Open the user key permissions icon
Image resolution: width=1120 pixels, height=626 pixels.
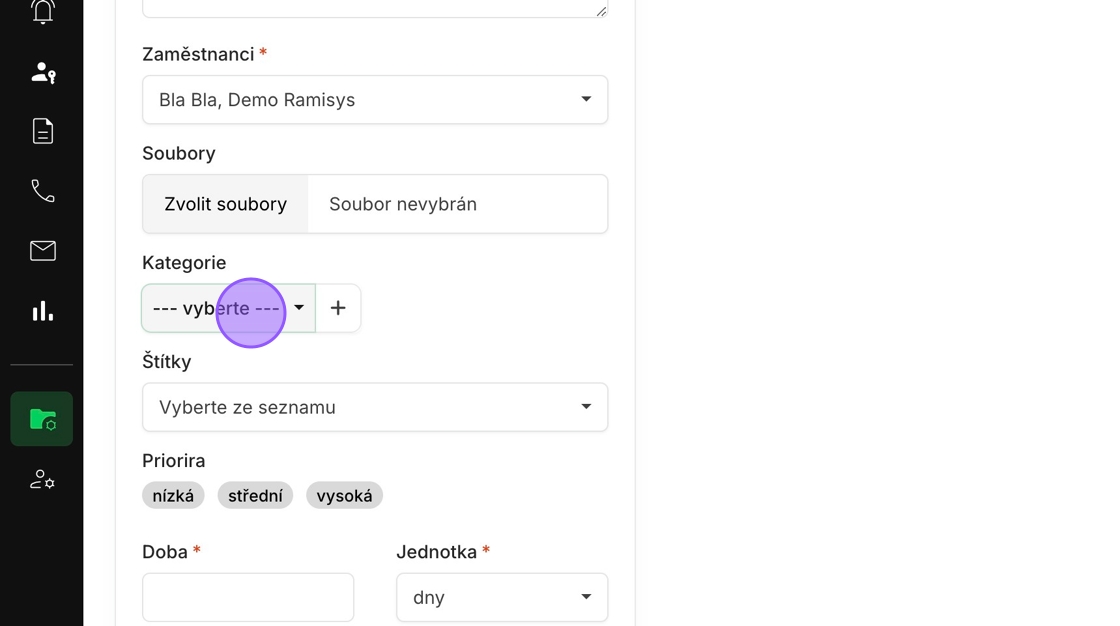click(x=43, y=72)
